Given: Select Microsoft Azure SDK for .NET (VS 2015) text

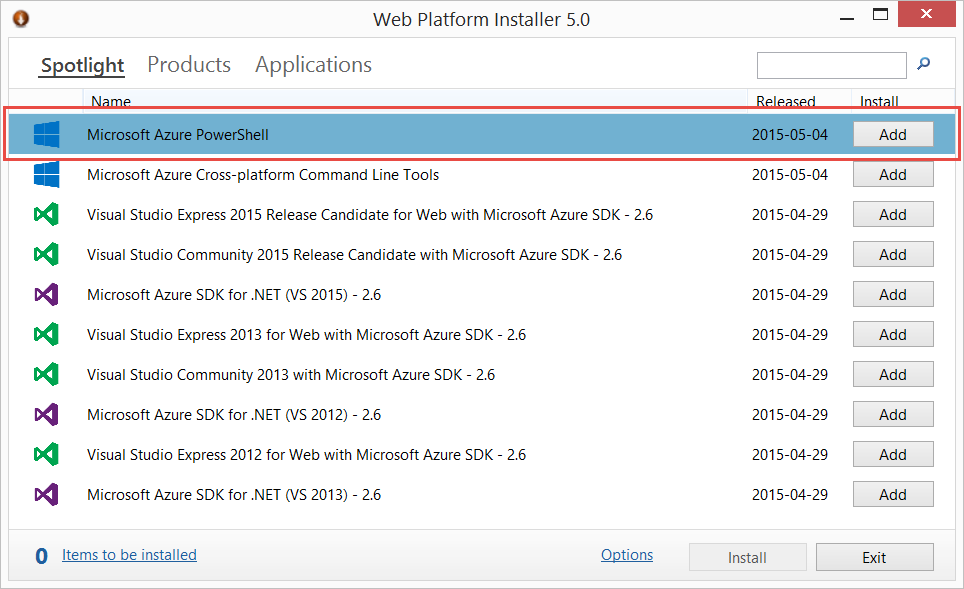Looking at the screenshot, I should coord(234,294).
